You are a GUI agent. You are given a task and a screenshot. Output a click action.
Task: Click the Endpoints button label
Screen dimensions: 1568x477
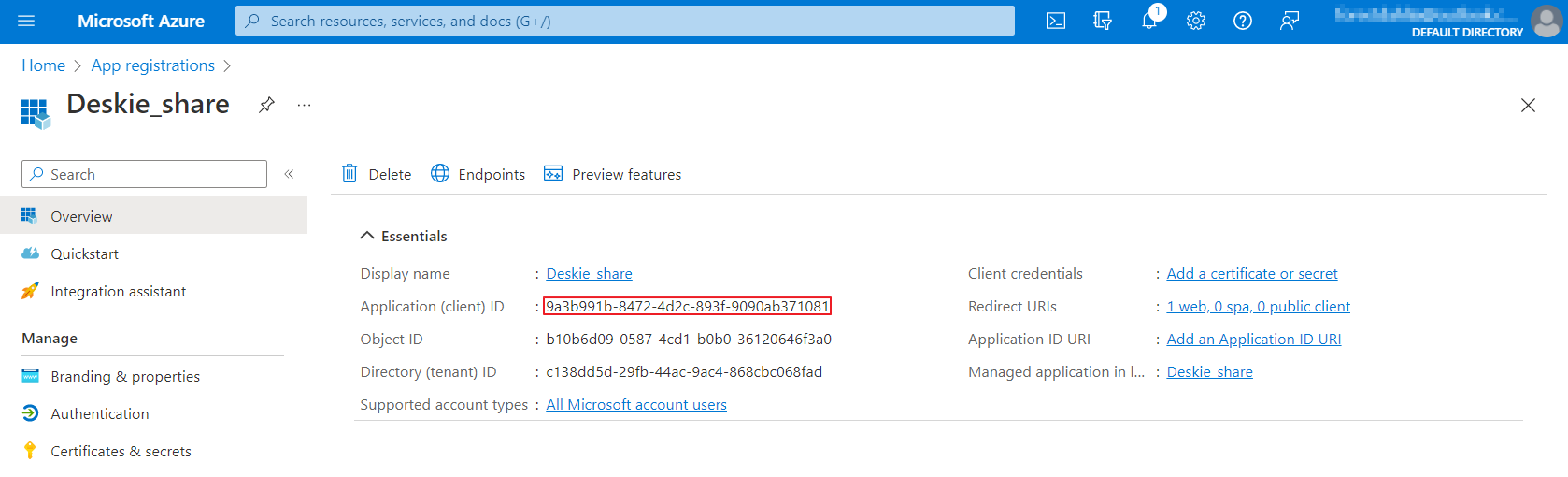[492, 174]
